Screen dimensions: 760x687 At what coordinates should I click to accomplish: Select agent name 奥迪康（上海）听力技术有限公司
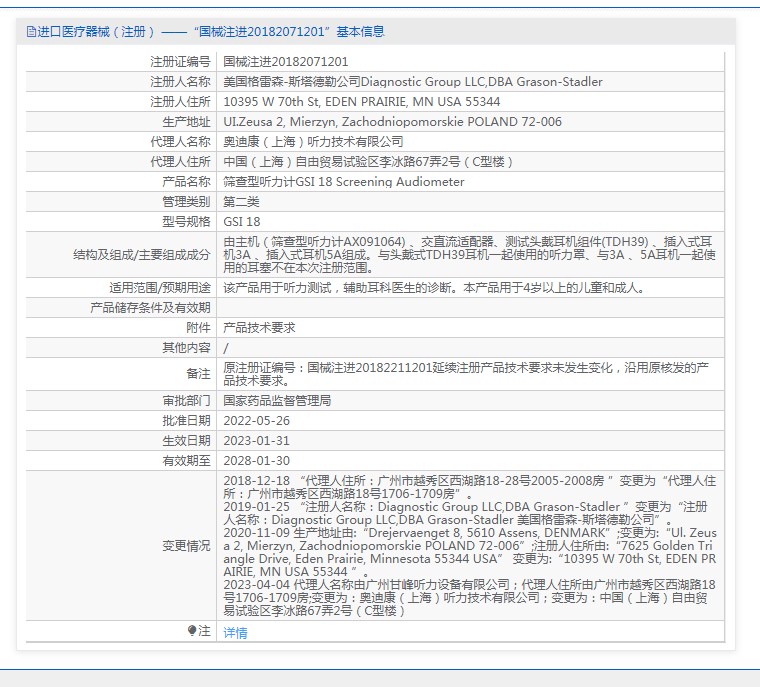(x=313, y=142)
